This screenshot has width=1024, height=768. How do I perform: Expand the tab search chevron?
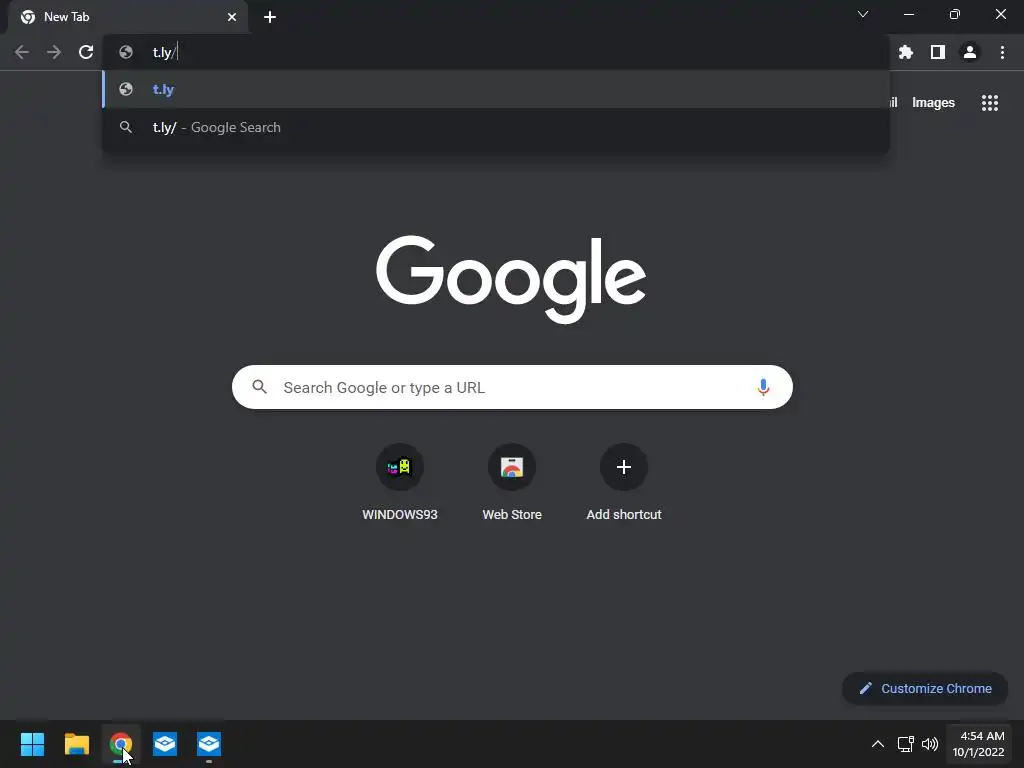click(863, 14)
